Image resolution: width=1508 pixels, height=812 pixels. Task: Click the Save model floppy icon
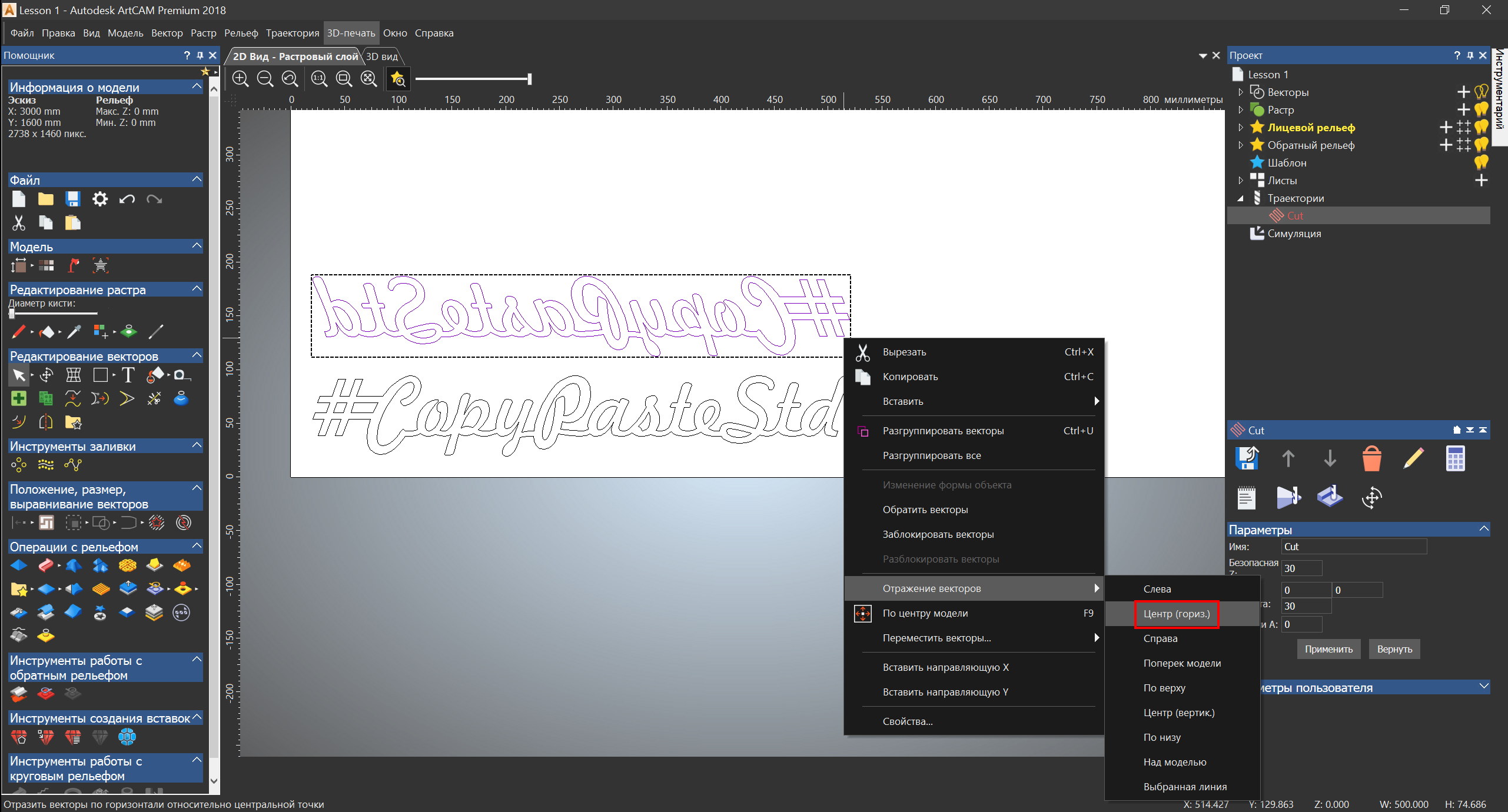(x=72, y=199)
